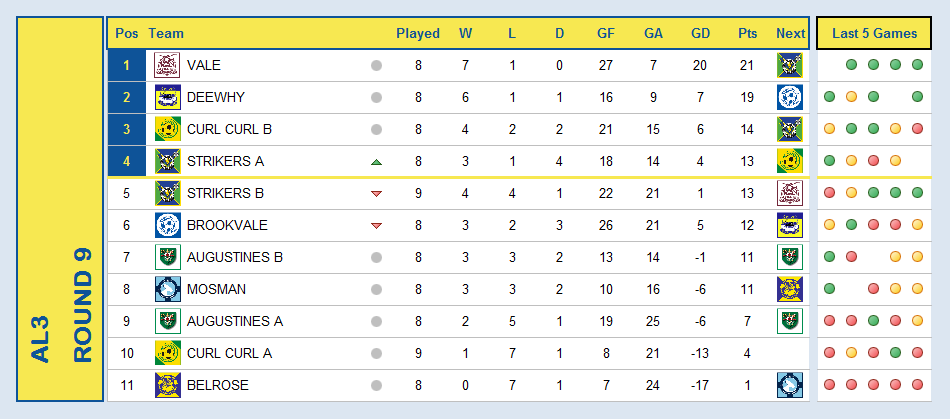Click the DEEWHY team logo

click(167, 97)
